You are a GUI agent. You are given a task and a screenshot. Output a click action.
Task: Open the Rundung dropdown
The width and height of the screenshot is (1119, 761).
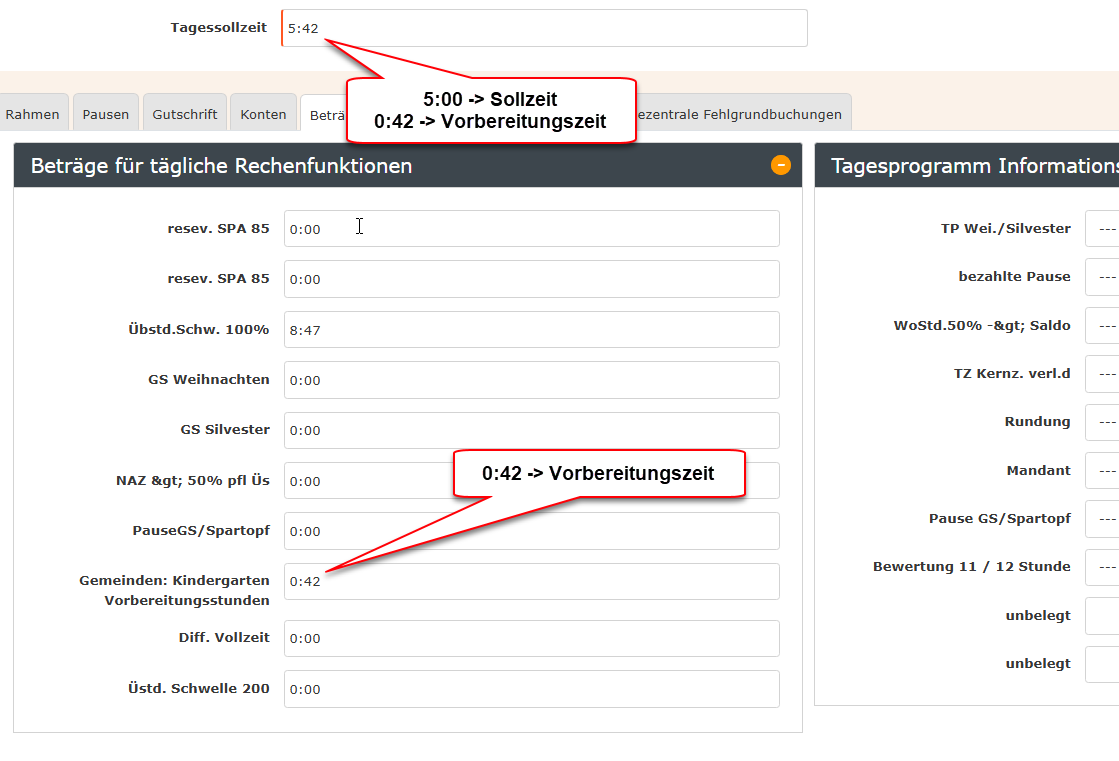coord(1102,422)
